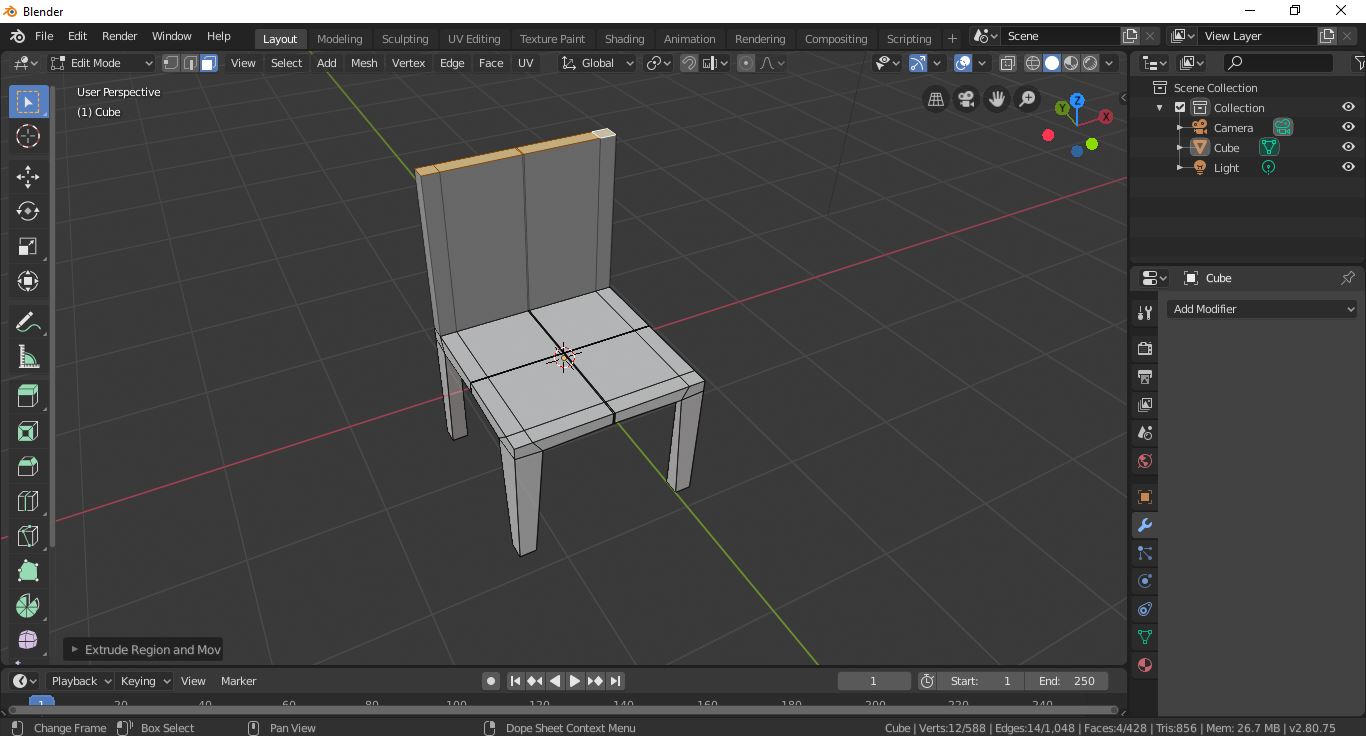Open the Global transform orientation dropdown
Viewport: 1366px width, 736px height.
point(597,62)
